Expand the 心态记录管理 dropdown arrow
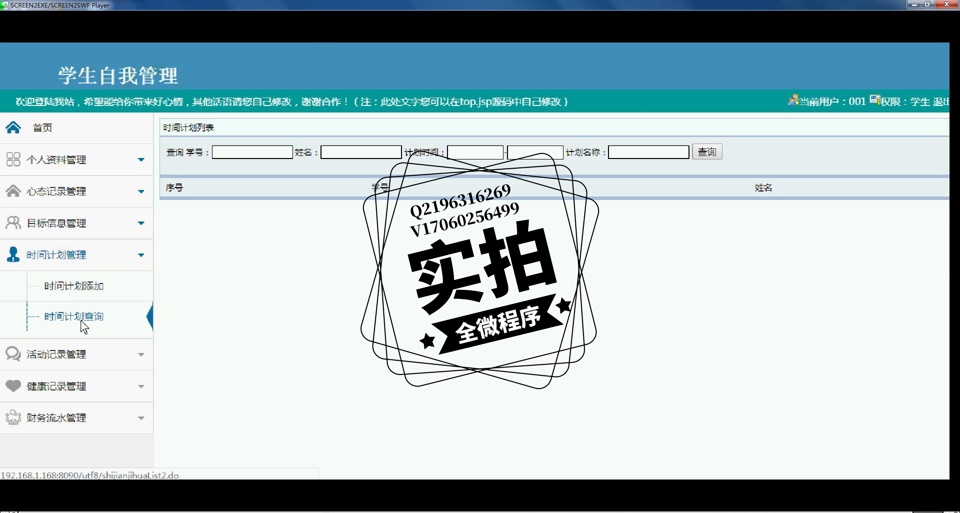Viewport: 960px width, 513px height. point(141,192)
